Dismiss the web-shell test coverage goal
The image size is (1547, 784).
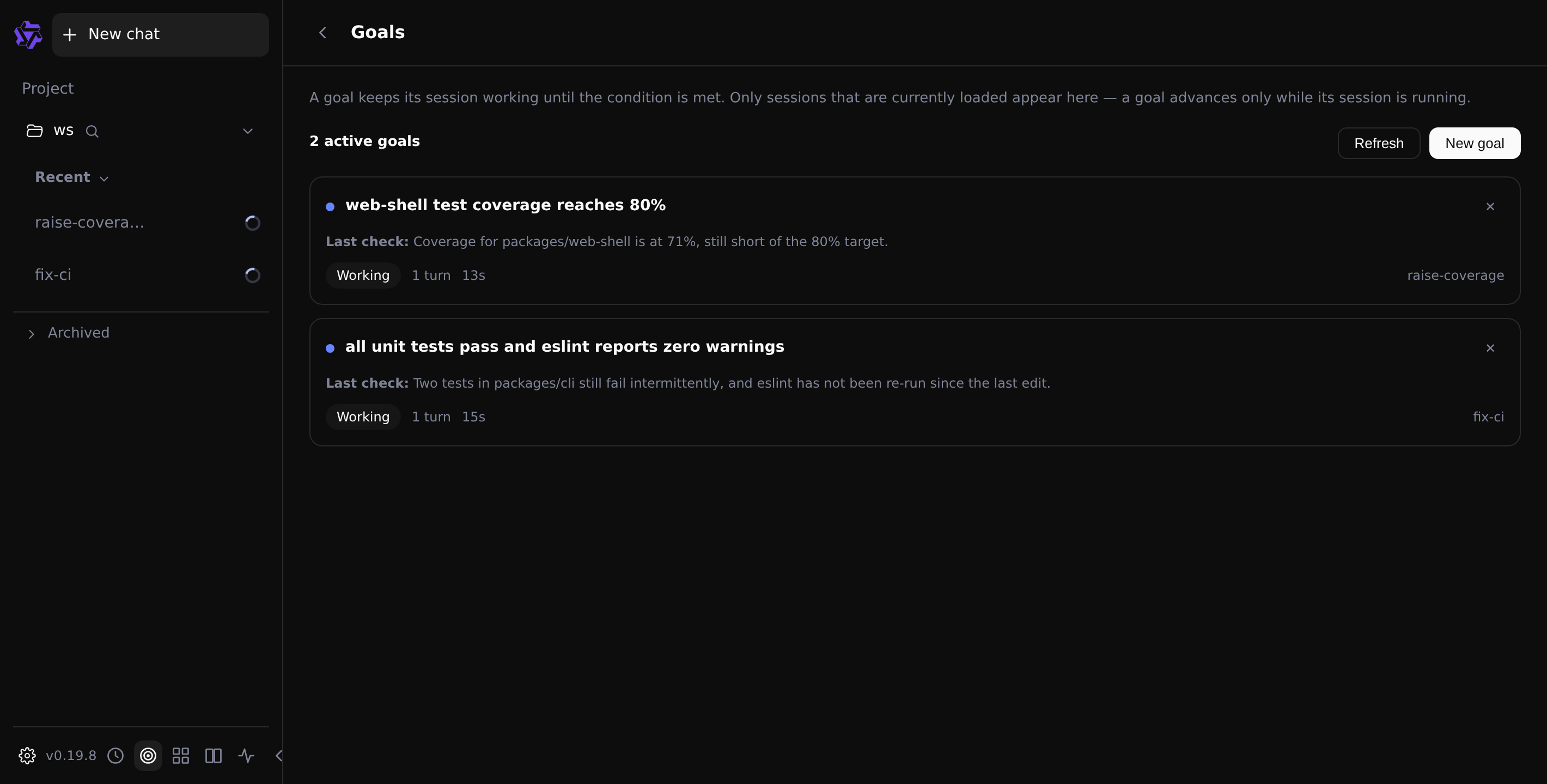[1490, 206]
